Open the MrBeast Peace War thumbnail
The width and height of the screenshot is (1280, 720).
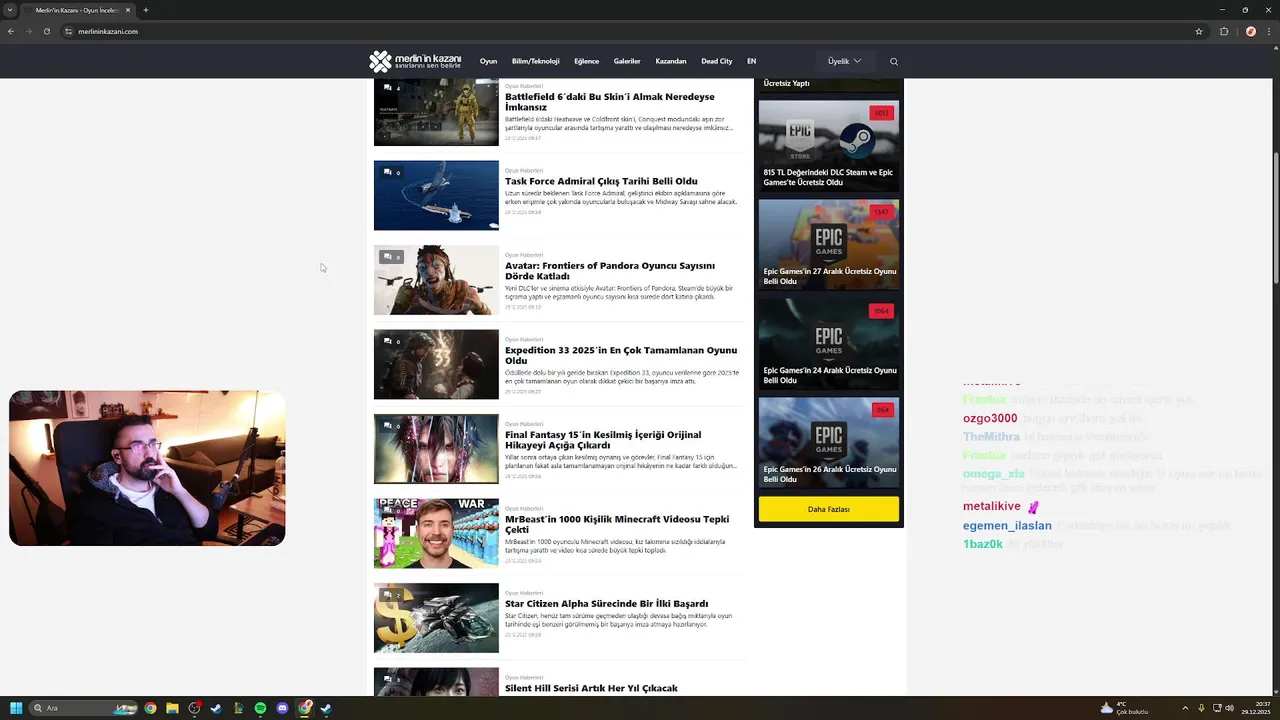(x=436, y=533)
